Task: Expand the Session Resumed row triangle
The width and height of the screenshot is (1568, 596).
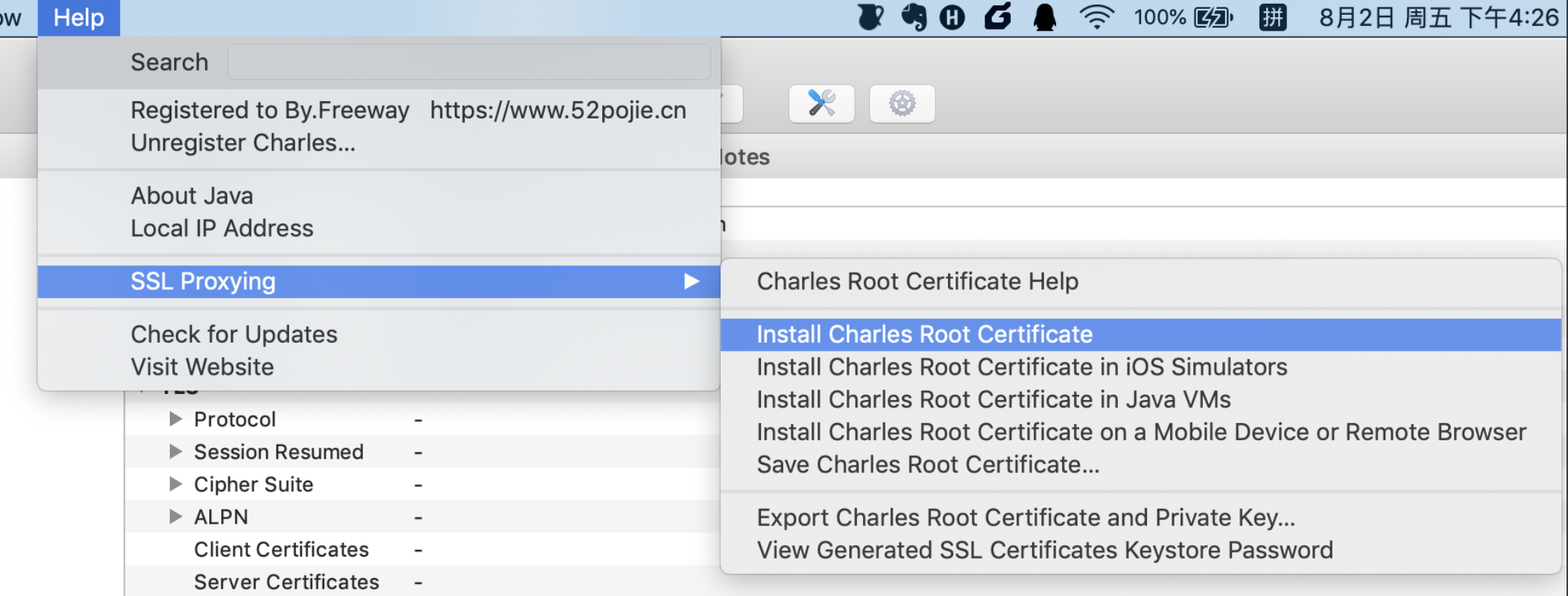Action: point(175,451)
